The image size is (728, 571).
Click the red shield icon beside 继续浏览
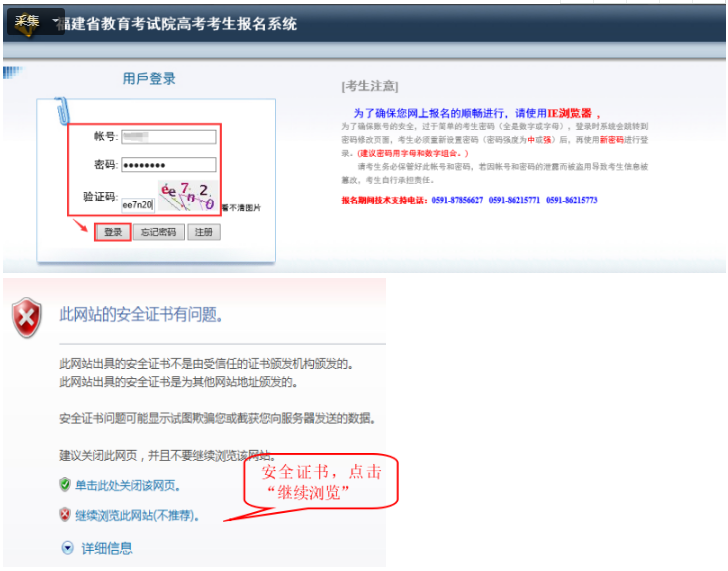tap(65, 514)
